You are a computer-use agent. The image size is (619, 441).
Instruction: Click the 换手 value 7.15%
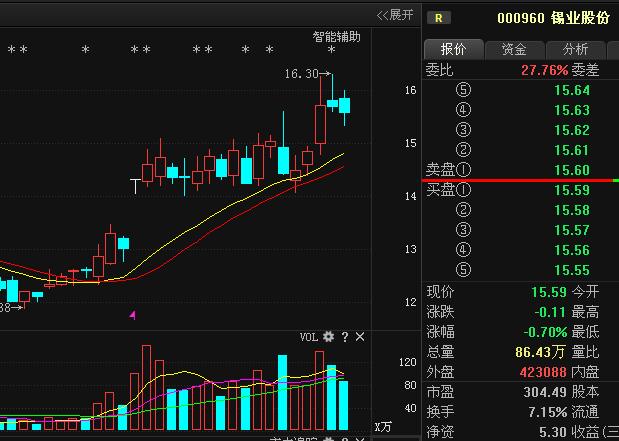pos(548,412)
